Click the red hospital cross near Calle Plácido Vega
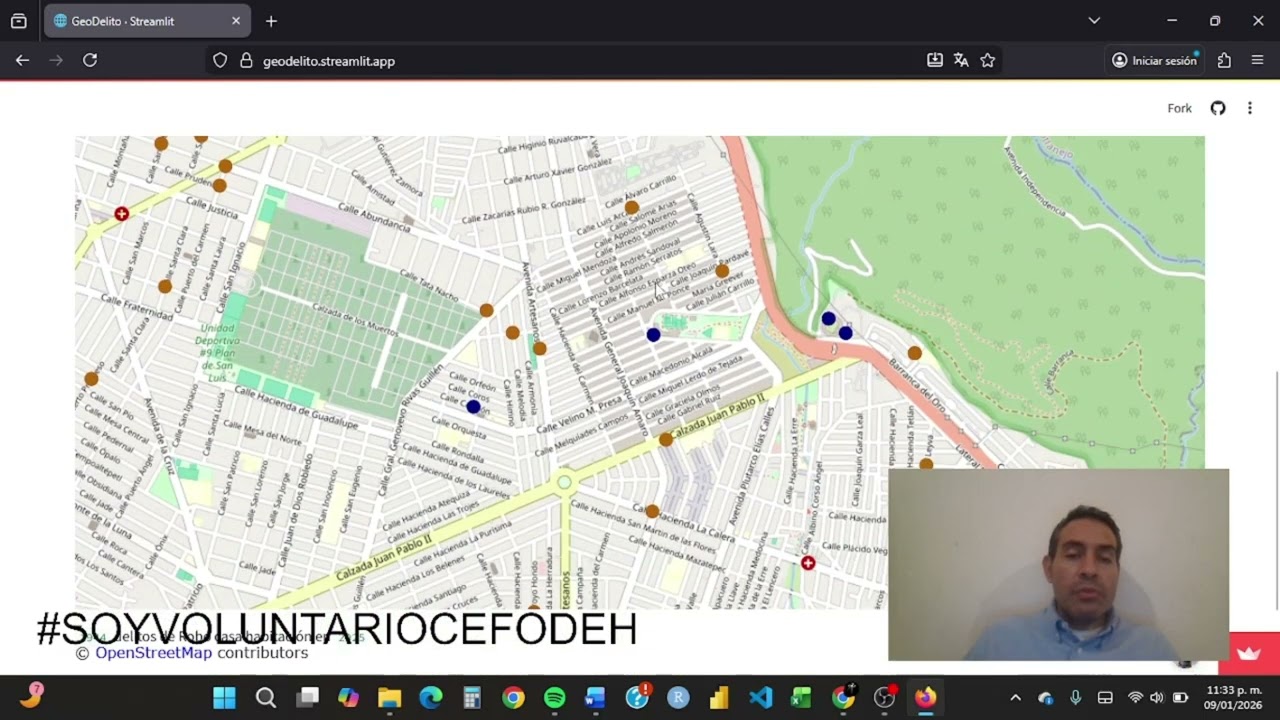 tap(807, 563)
